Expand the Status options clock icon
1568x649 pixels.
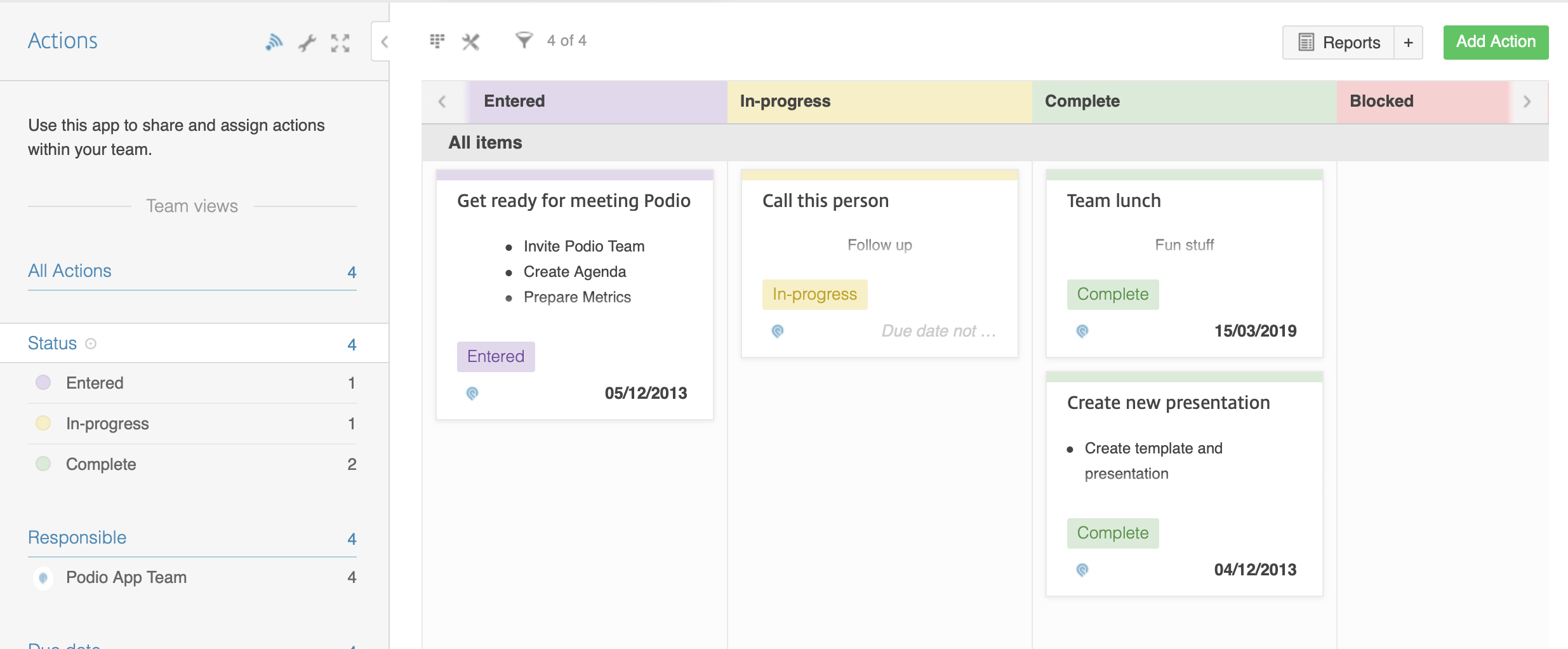(x=91, y=344)
